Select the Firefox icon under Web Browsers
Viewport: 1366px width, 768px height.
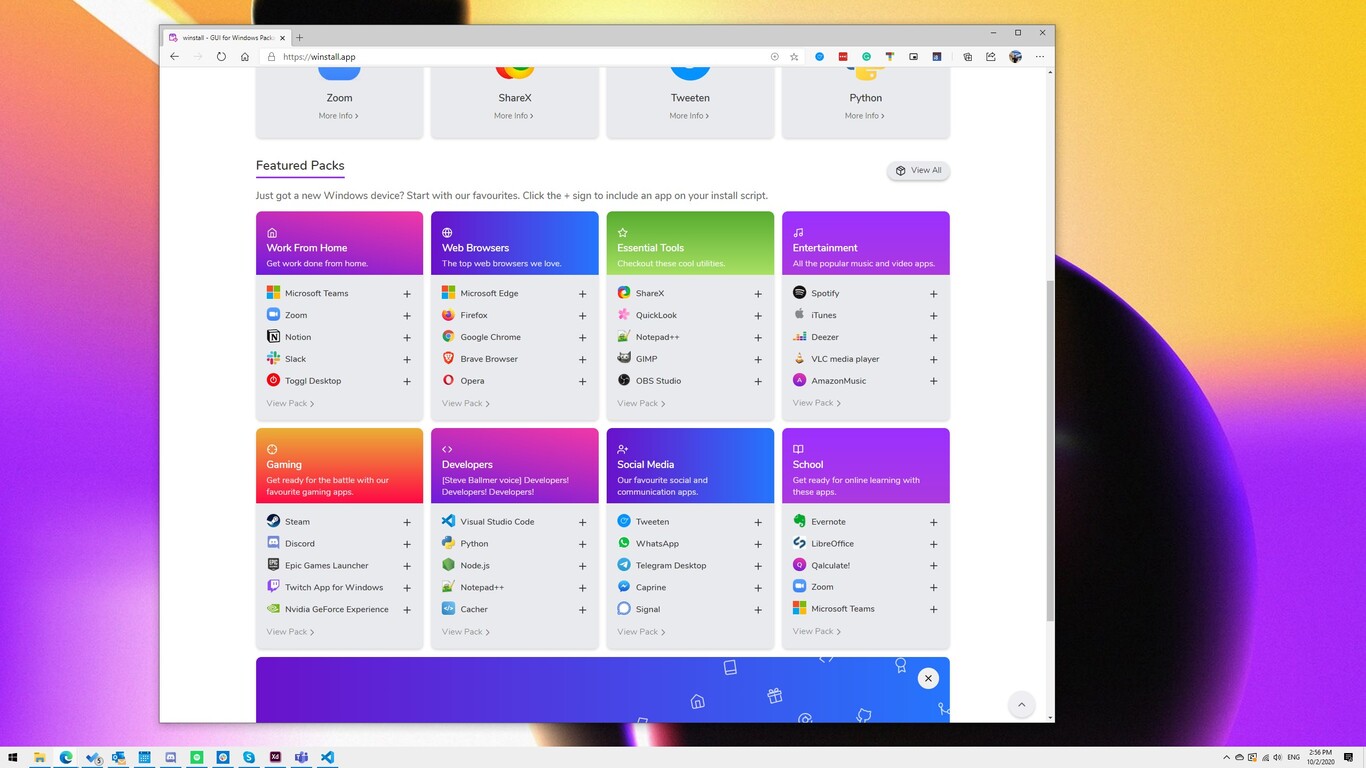tap(448, 315)
